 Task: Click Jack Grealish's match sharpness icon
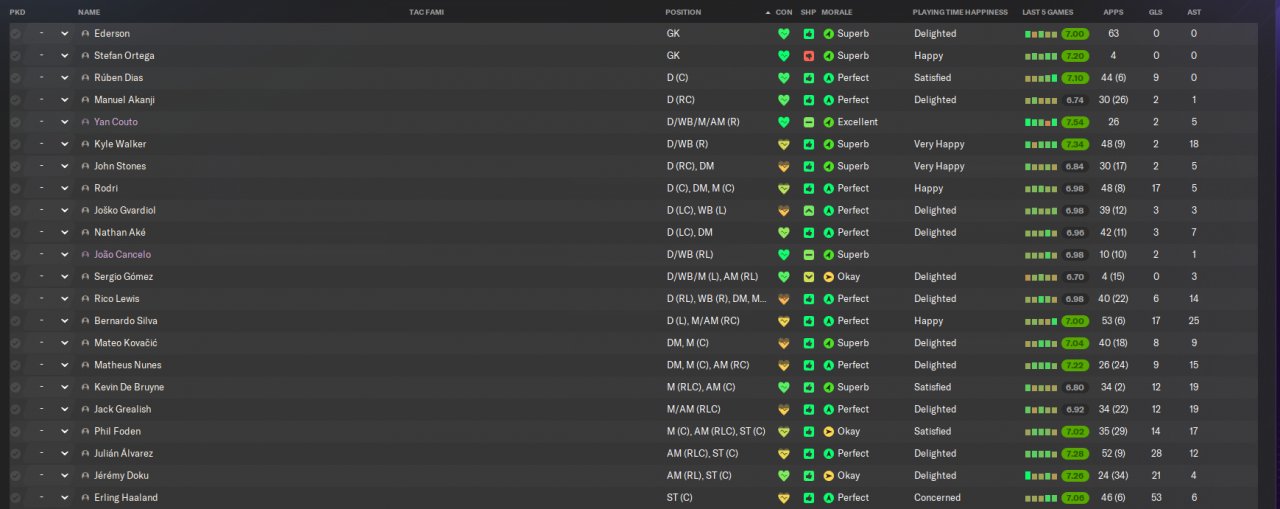point(809,409)
